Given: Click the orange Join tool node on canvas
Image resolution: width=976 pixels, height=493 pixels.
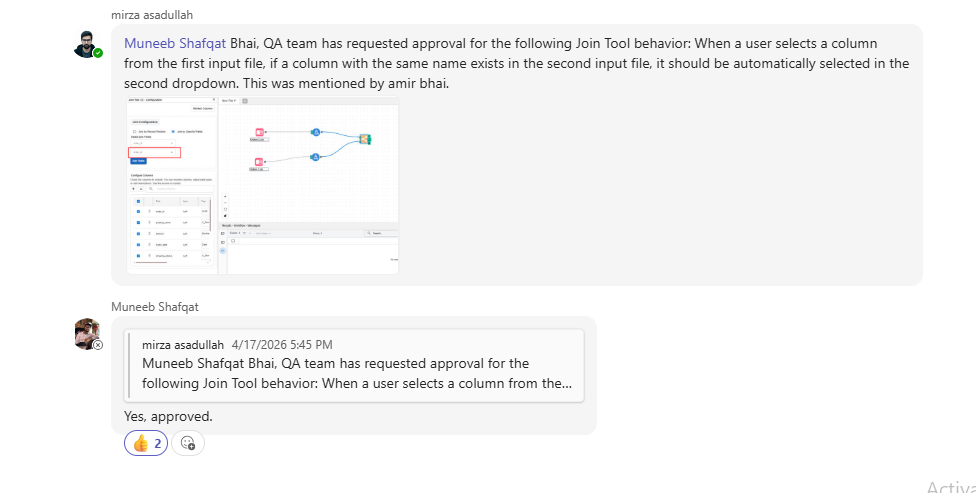Looking at the screenshot, I should (365, 139).
